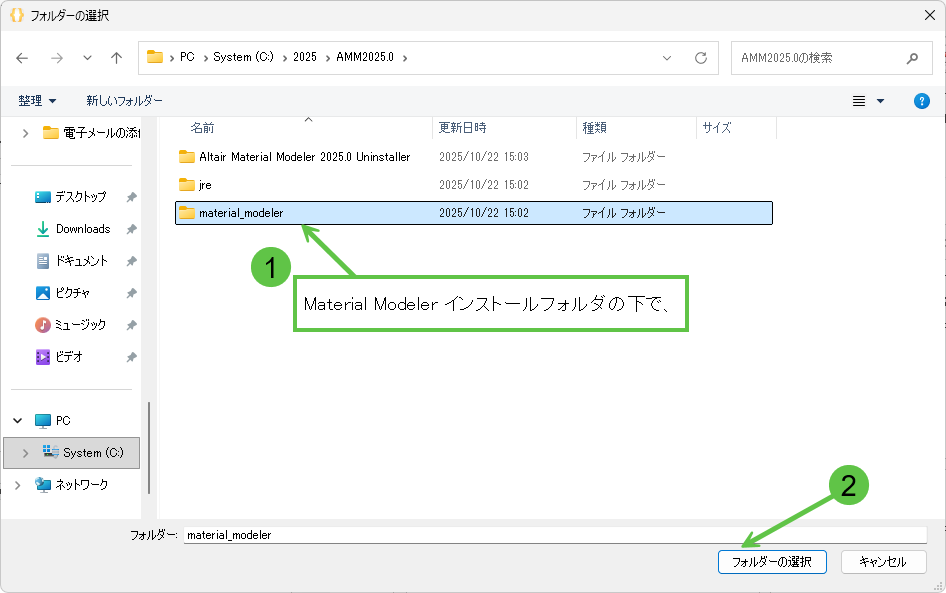Open ミュージック in quick access
Image resolution: width=946 pixels, height=593 pixels.
pyautogui.click(x=80, y=325)
